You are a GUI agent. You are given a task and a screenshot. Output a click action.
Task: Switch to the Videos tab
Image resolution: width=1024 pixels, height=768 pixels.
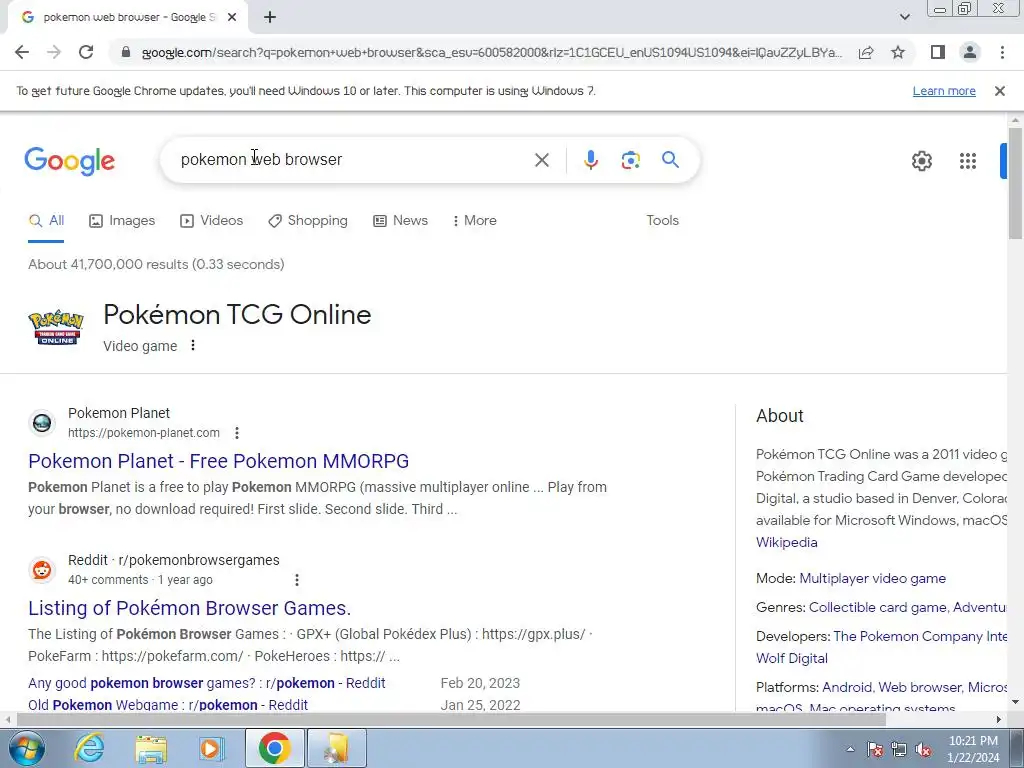(212, 221)
